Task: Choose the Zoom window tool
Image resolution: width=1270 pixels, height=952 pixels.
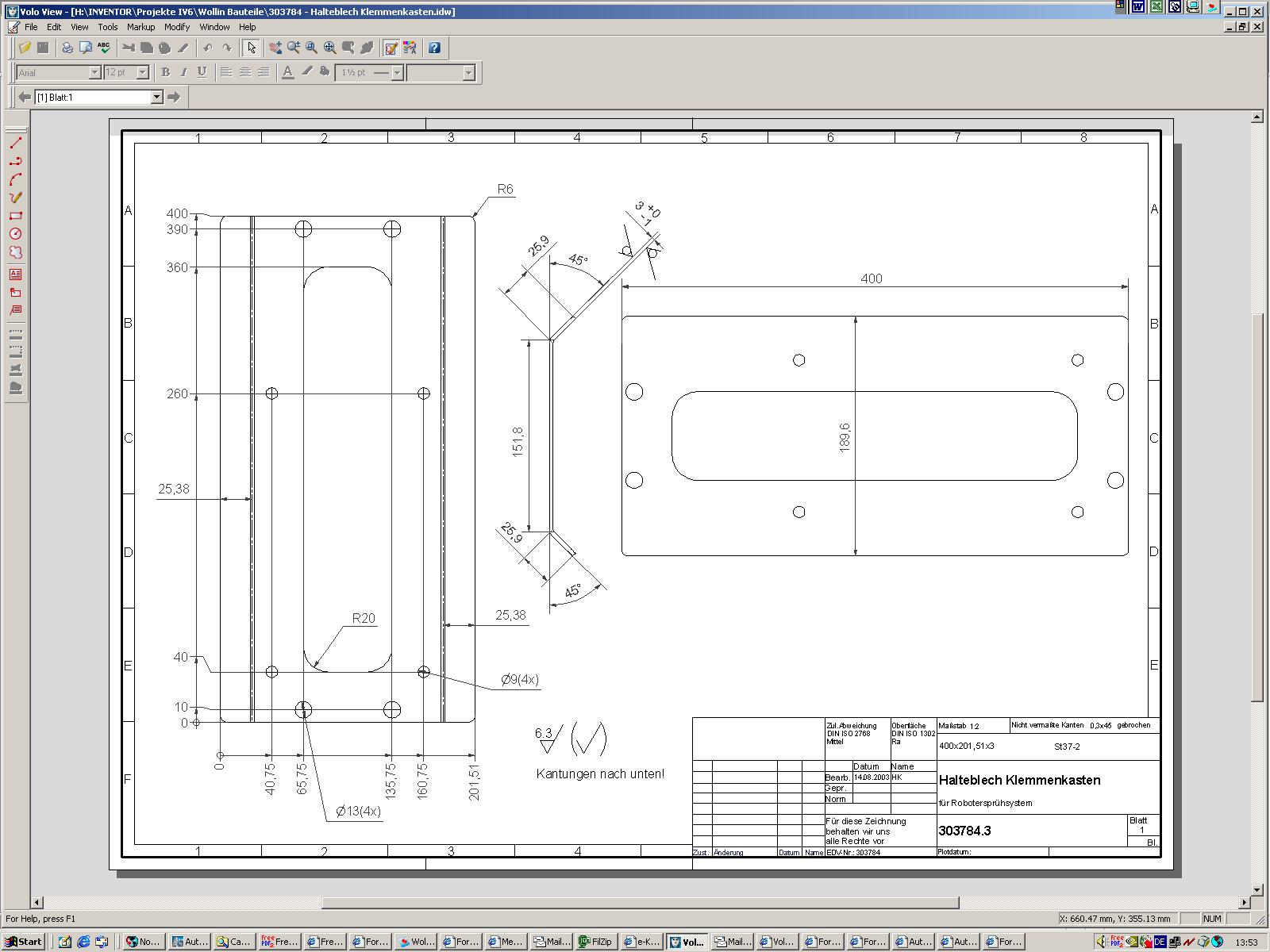Action: pos(312,48)
